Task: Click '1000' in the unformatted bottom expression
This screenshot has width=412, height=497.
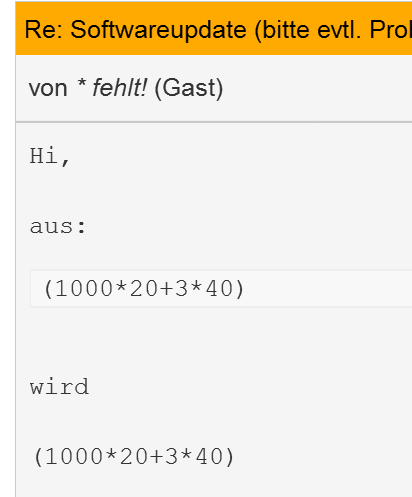Action: pos(74,457)
